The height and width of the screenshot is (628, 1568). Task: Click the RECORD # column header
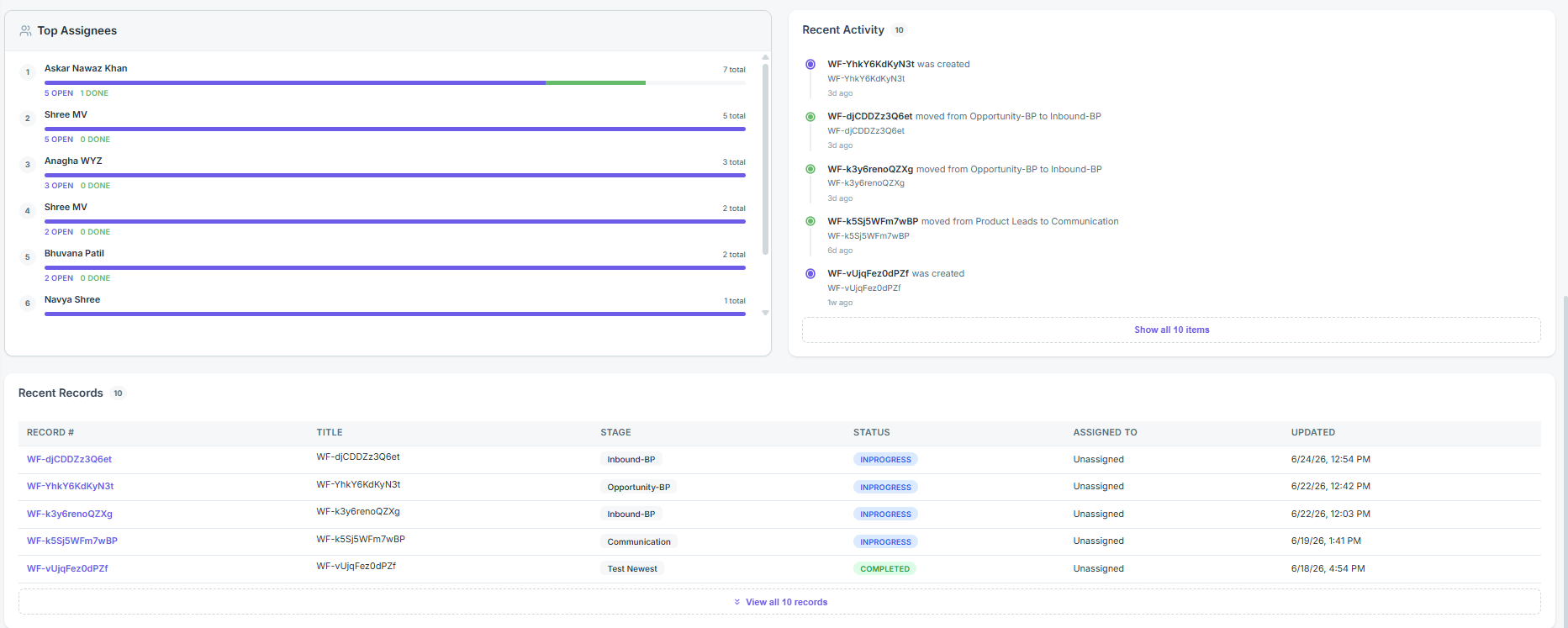(50, 432)
